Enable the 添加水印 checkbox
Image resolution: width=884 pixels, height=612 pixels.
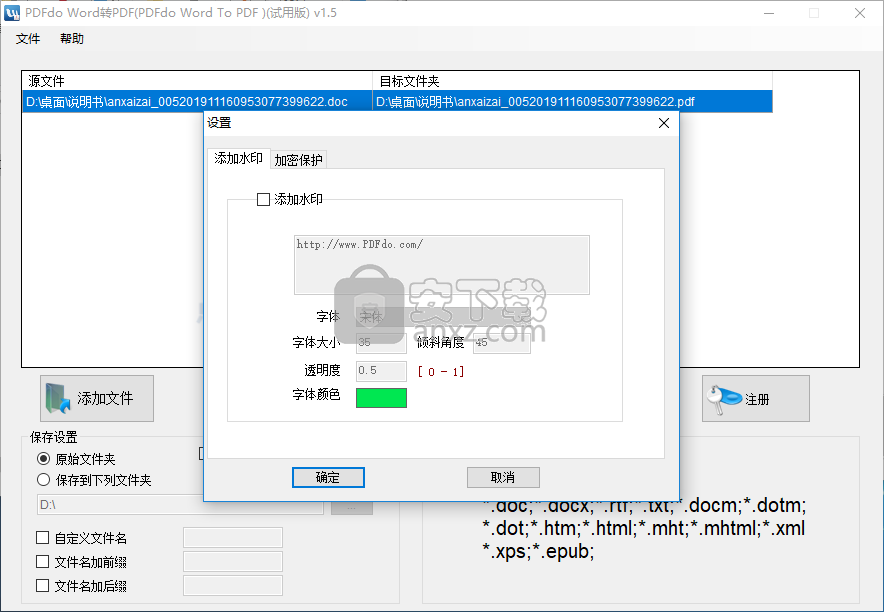click(263, 199)
